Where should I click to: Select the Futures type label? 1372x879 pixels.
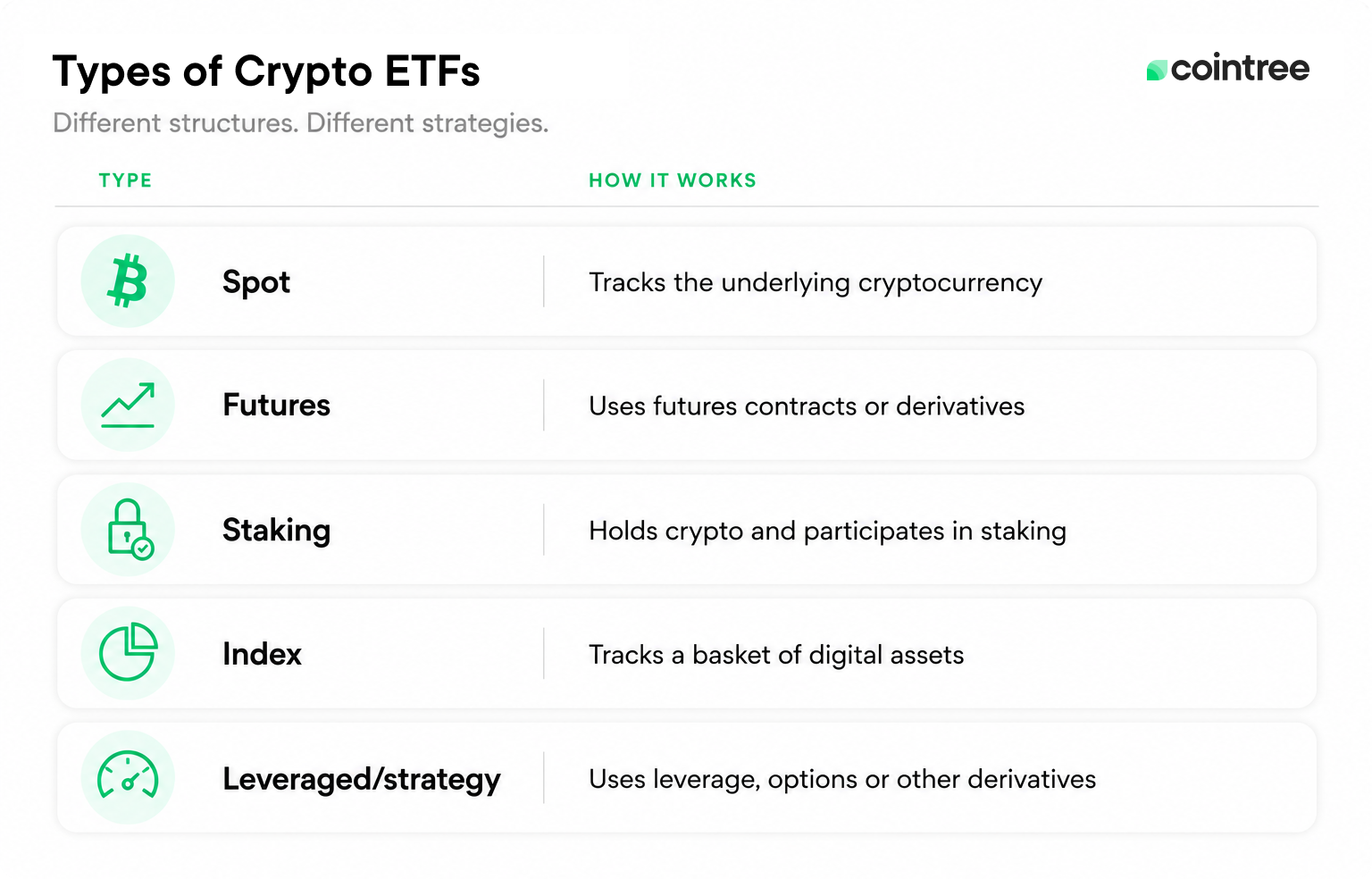coord(276,406)
